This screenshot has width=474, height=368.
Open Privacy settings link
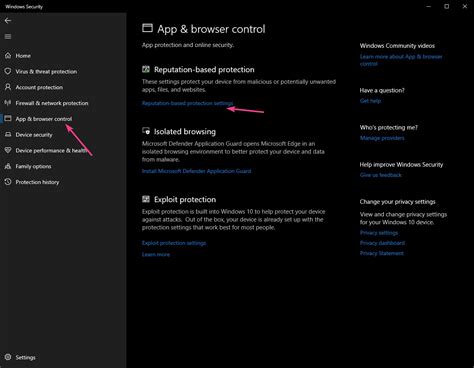coord(379,233)
